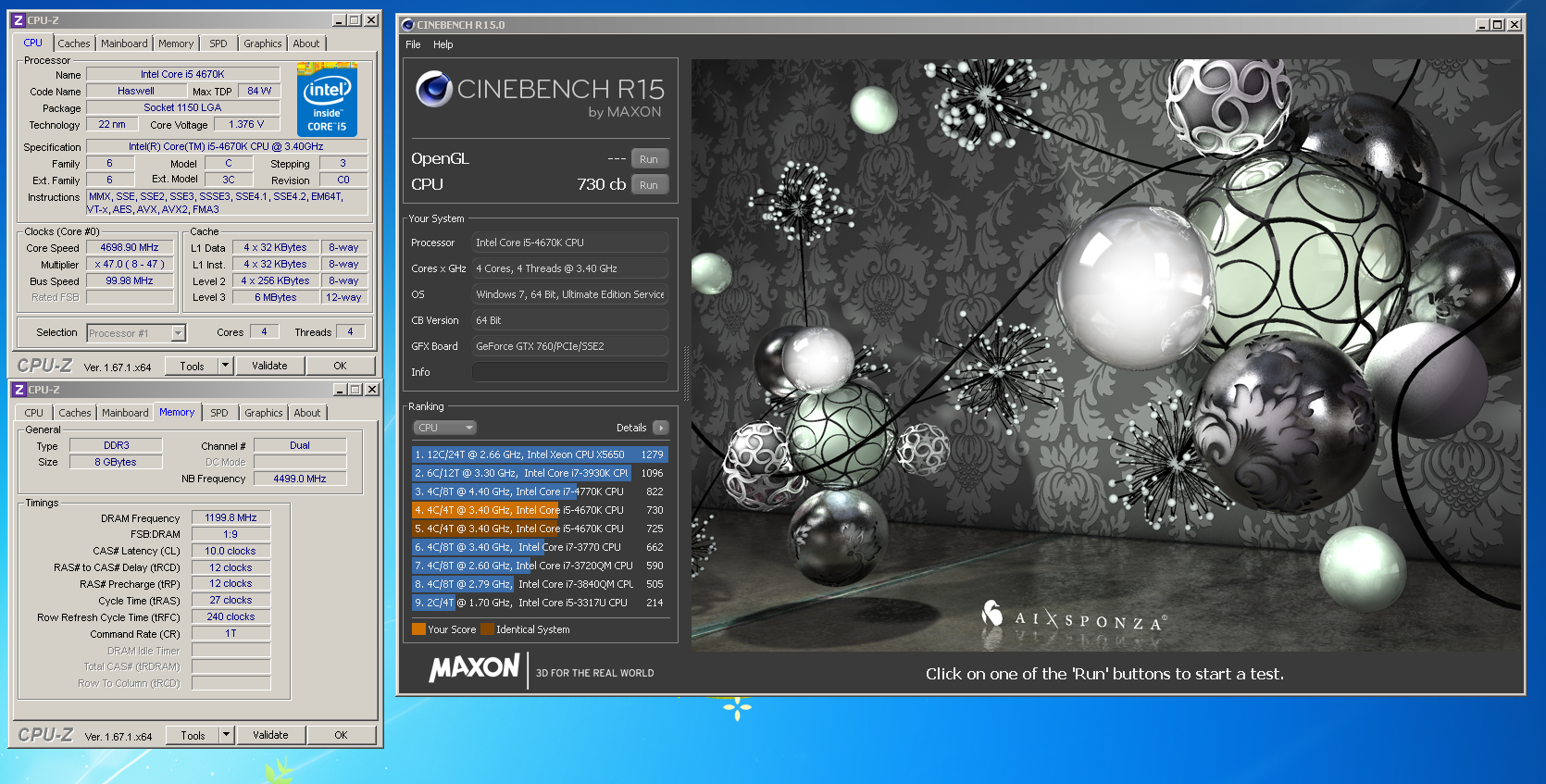1546x784 pixels.
Task: Click Validate in the top CPU-Z window
Action: (269, 366)
